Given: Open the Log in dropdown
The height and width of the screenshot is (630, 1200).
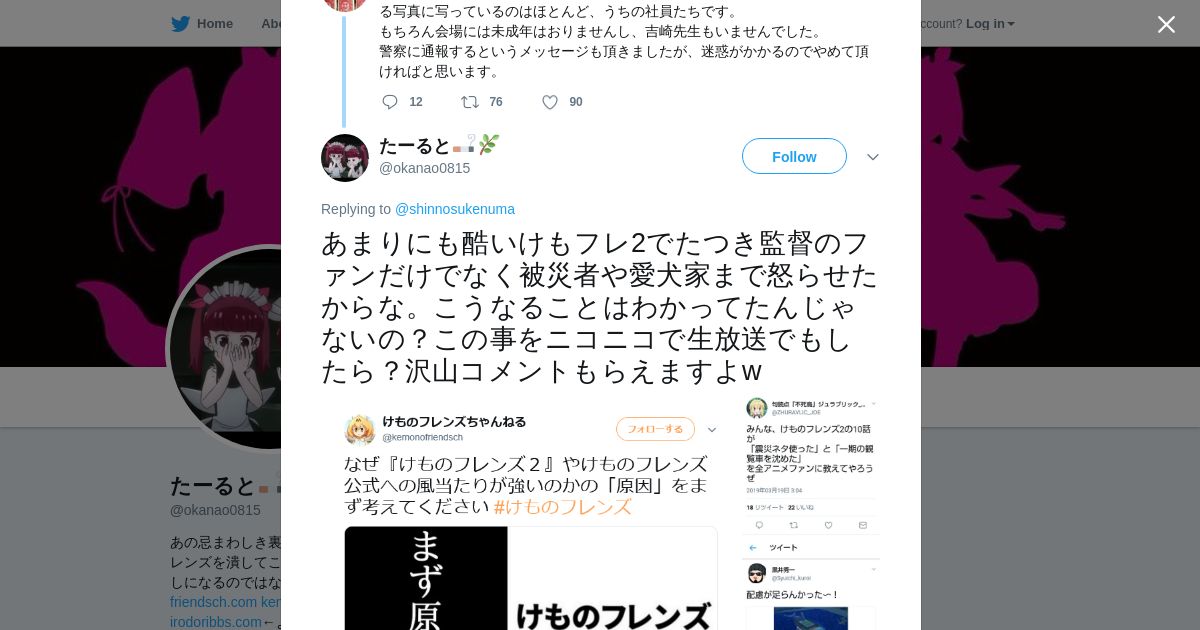Looking at the screenshot, I should pos(990,24).
